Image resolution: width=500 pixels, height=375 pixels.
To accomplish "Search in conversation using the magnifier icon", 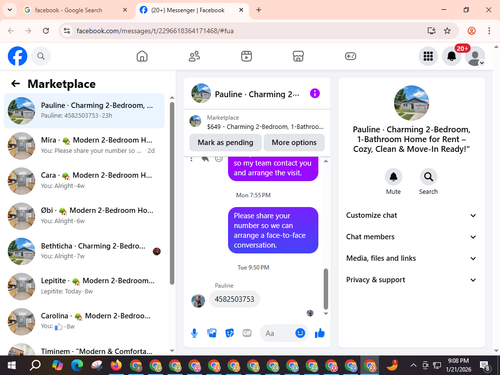I will click(x=428, y=177).
